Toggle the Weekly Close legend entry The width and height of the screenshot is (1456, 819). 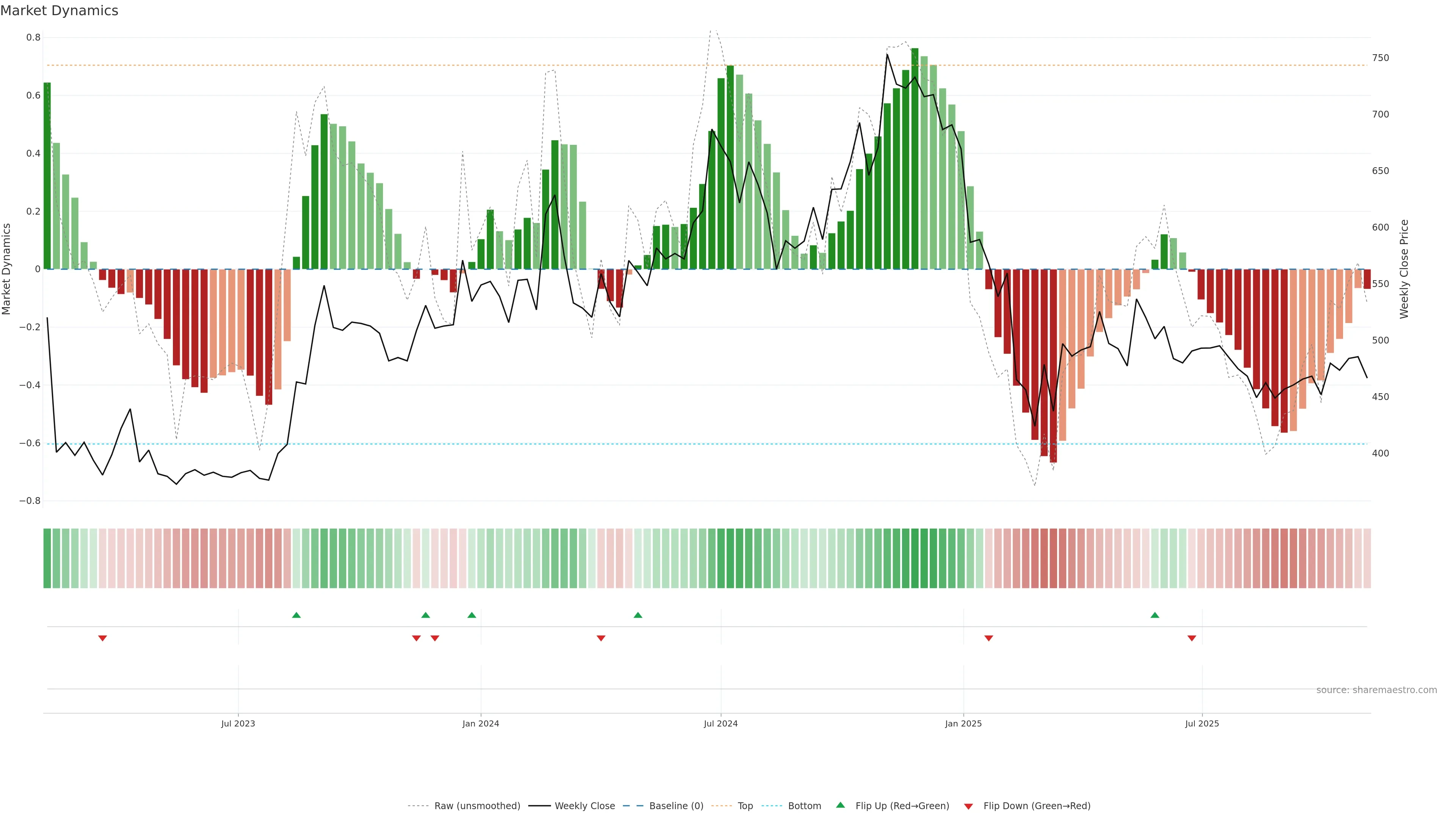pyautogui.click(x=584, y=806)
